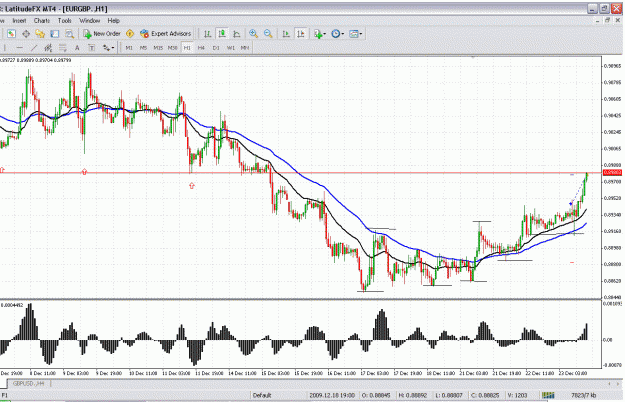Click the 'Default' profile in status bar
The height and width of the screenshot is (402, 625).
tap(262, 395)
